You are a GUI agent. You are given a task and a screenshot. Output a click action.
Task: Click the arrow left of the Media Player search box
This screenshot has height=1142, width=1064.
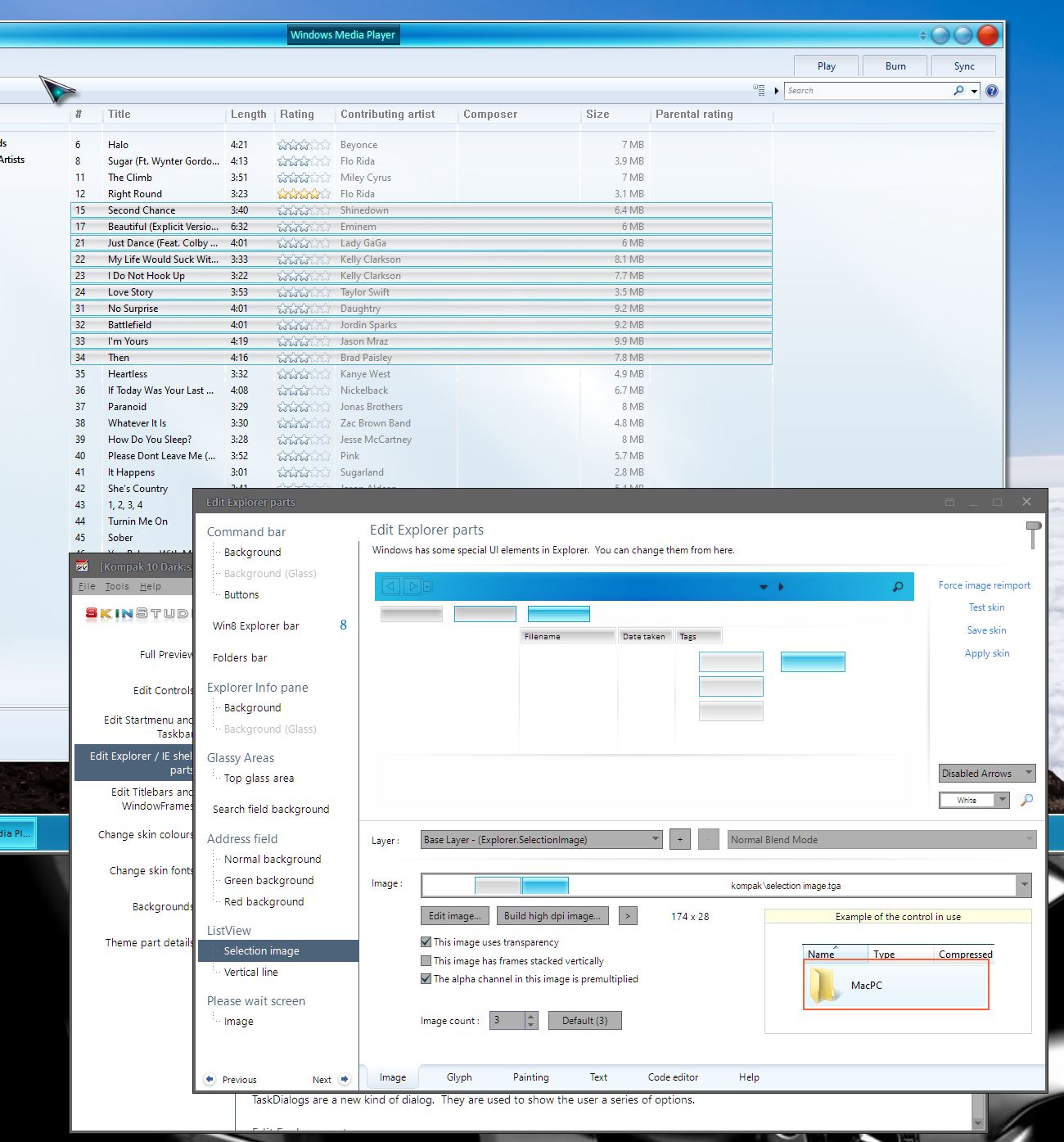click(777, 91)
